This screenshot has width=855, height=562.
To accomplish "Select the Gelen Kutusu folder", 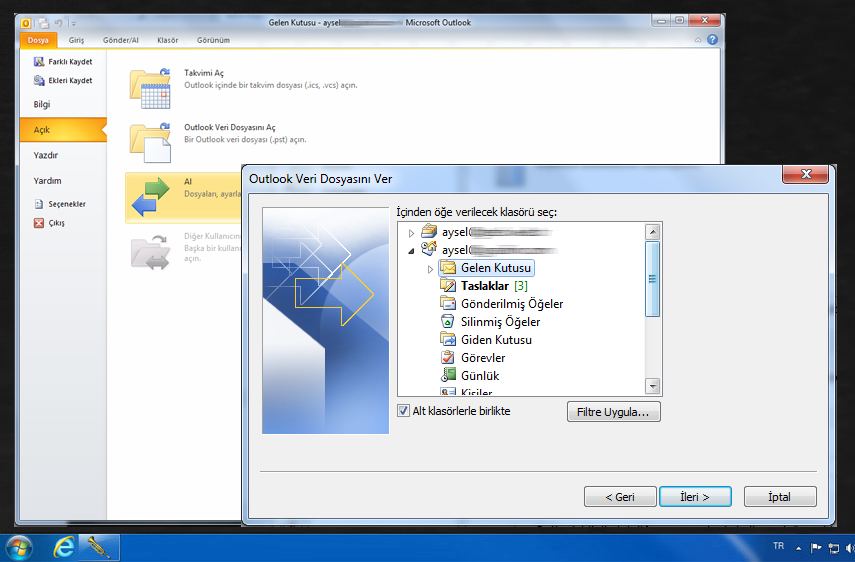I will click(486, 268).
